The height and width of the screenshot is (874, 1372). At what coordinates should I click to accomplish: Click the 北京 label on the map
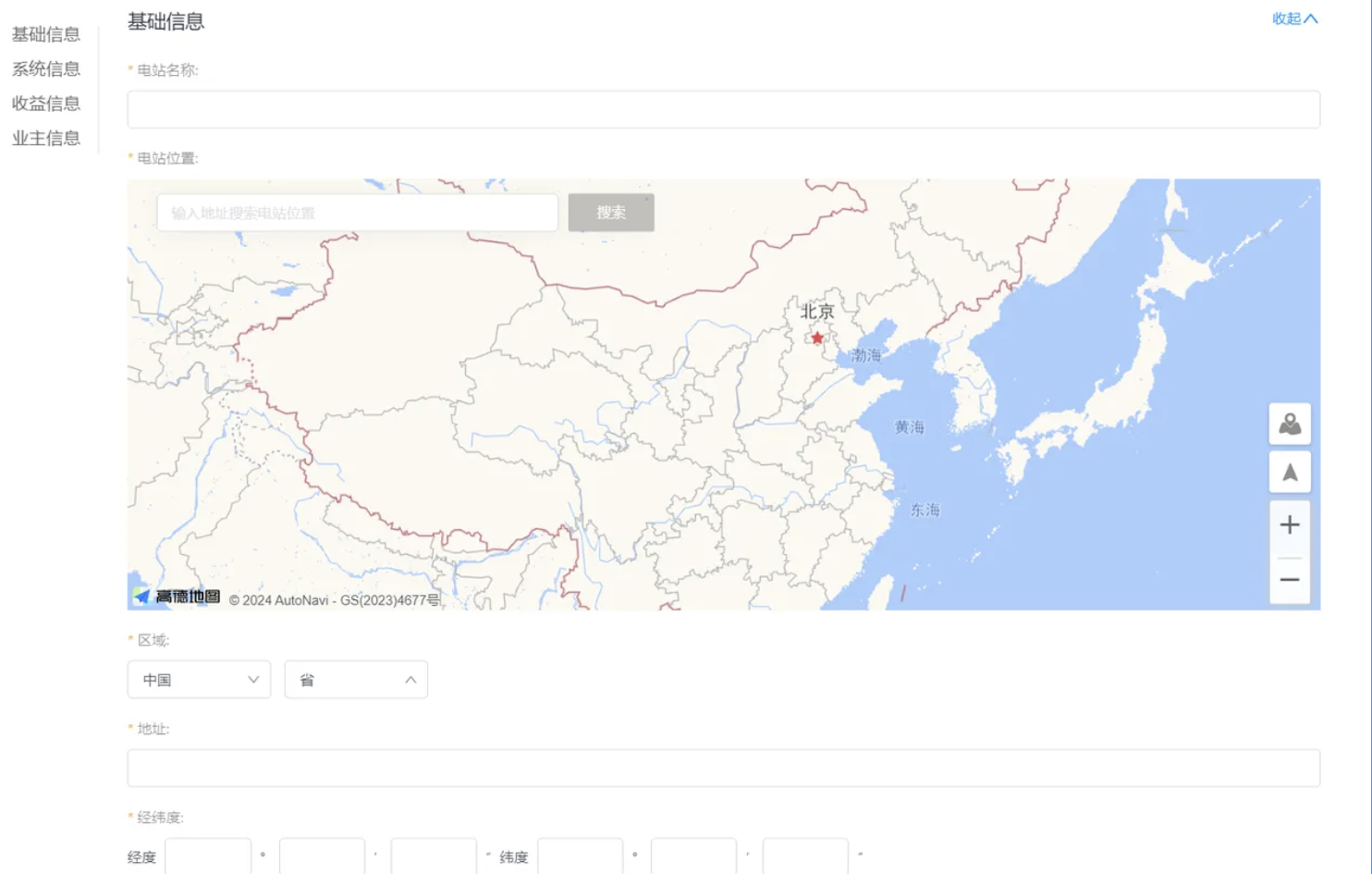pyautogui.click(x=817, y=312)
